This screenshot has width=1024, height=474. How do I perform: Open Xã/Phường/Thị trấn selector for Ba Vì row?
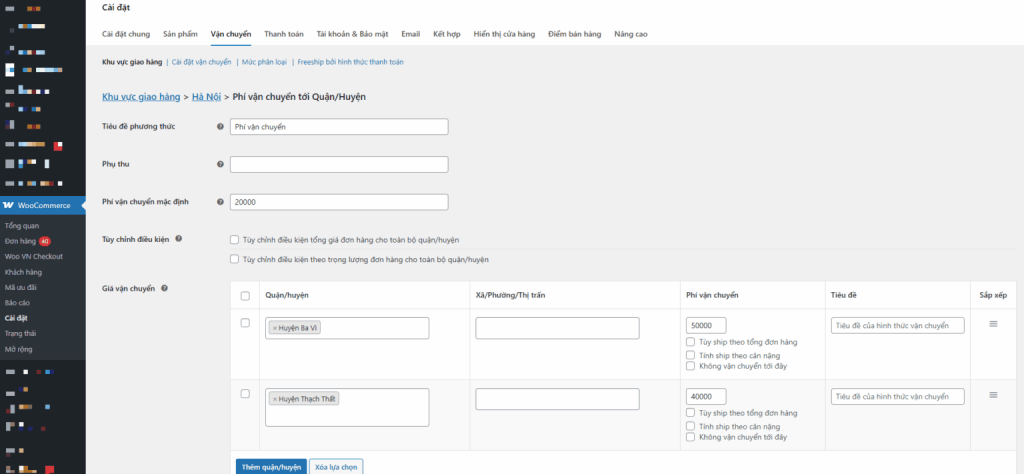[x=557, y=328]
